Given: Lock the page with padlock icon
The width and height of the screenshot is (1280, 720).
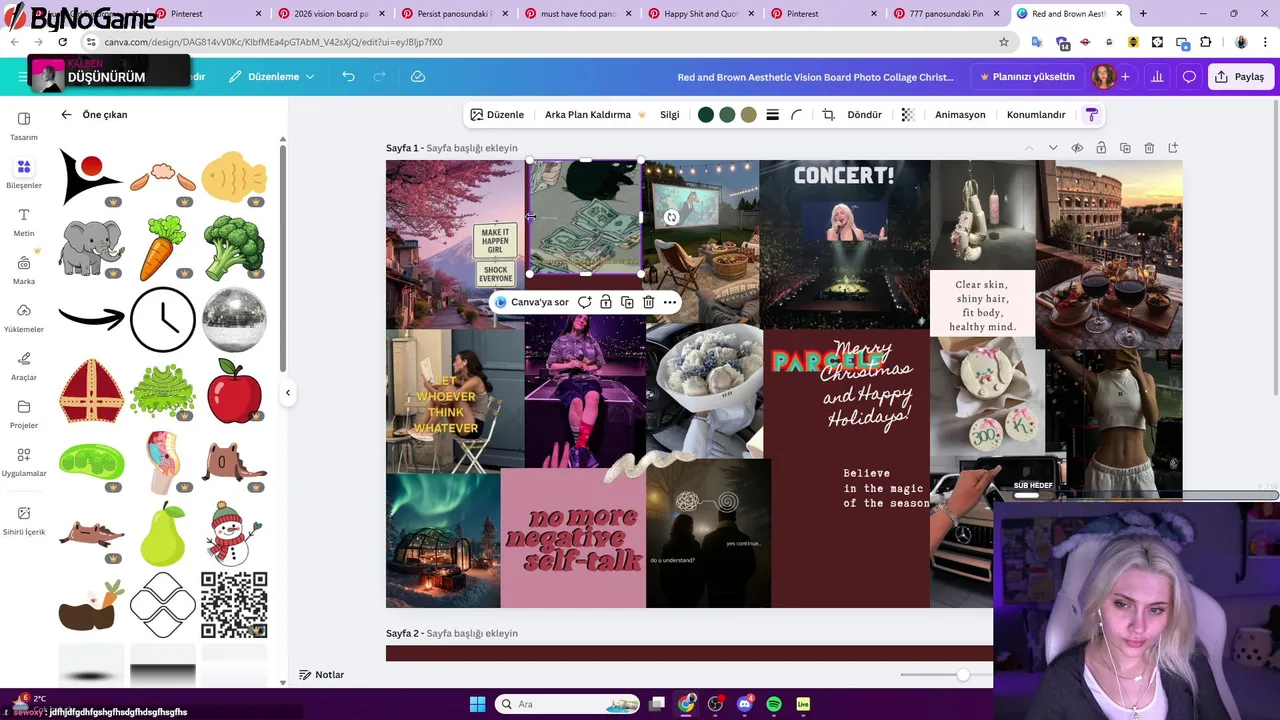Looking at the screenshot, I should (1101, 148).
